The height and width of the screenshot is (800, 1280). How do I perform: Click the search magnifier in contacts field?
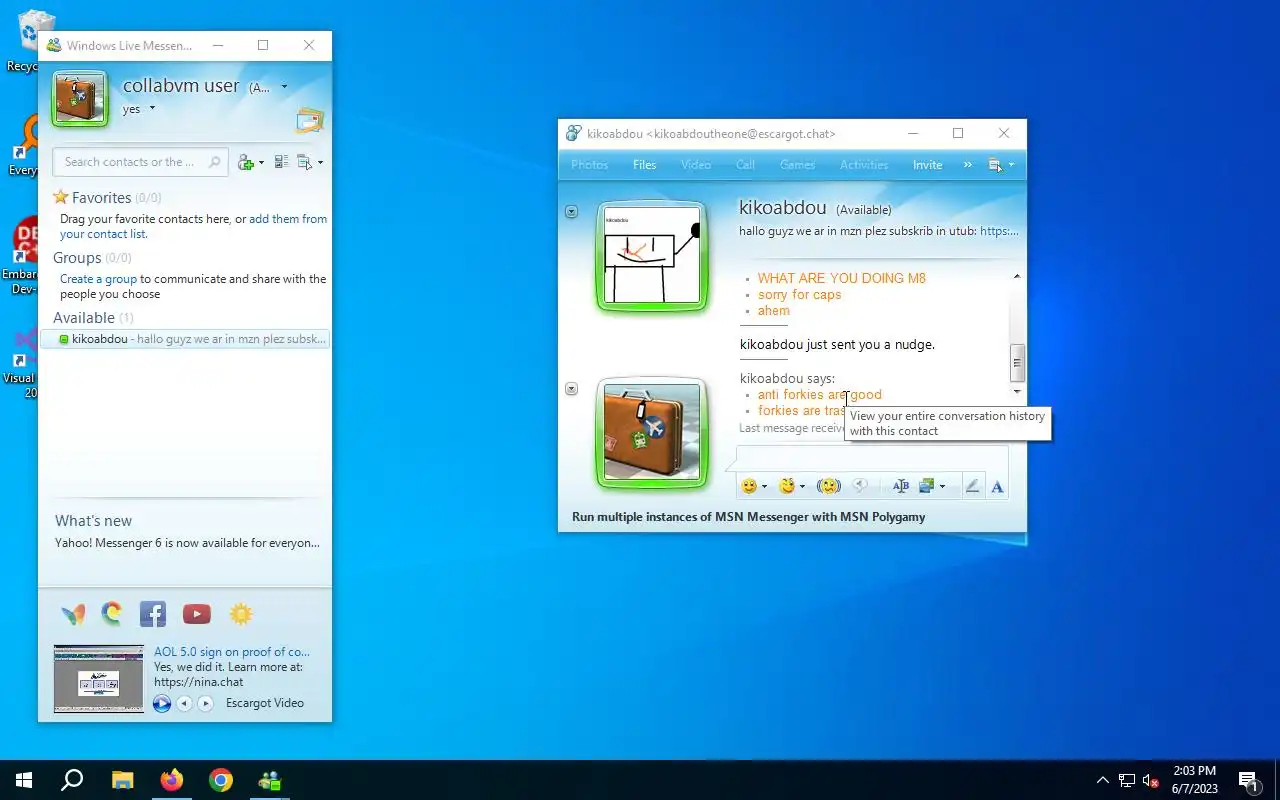click(214, 162)
